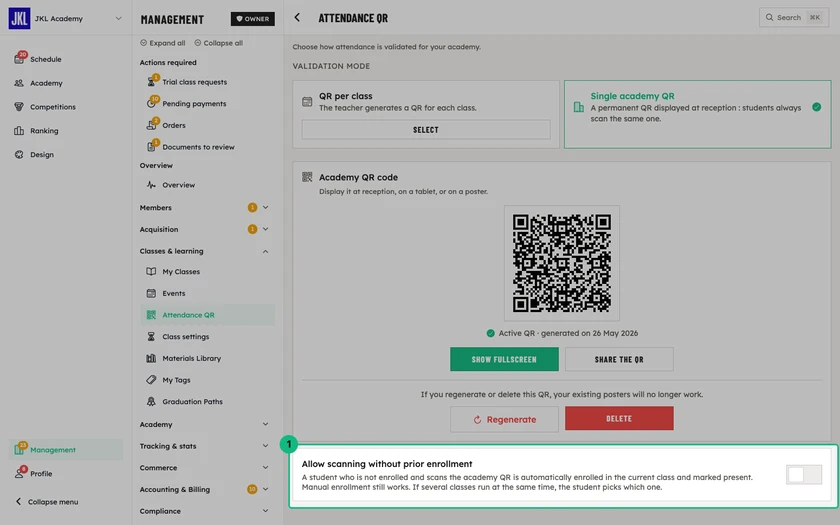840x525 pixels.
Task: Open Profile in the sidebar
Action: pyautogui.click(x=65, y=474)
